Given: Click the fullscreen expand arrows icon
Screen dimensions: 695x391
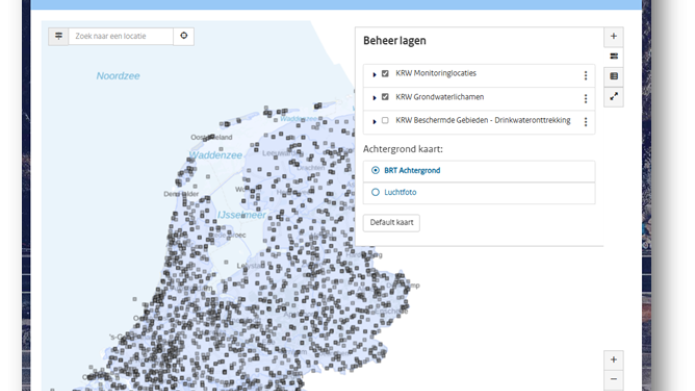Looking at the screenshot, I should point(613,96).
